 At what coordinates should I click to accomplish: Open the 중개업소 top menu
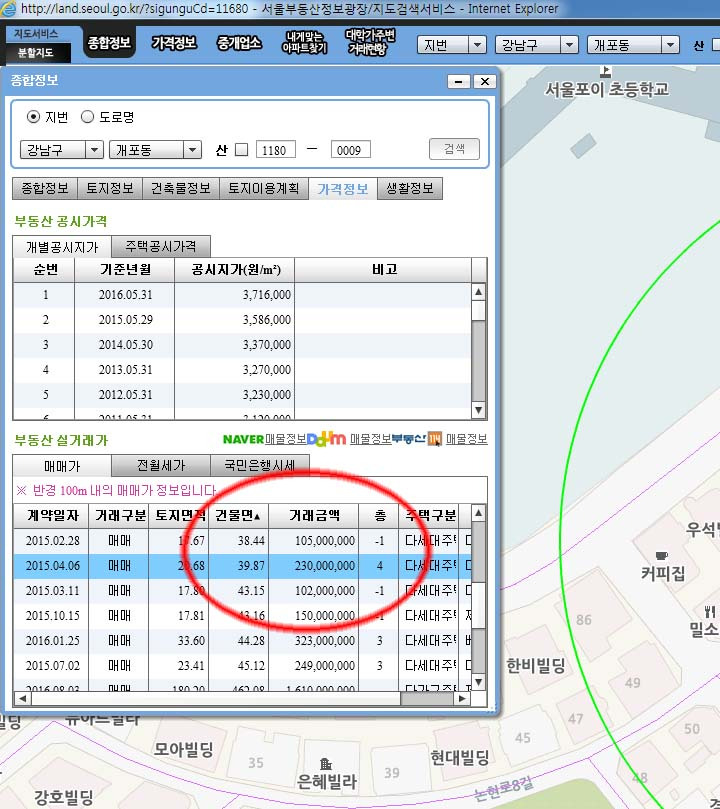239,43
